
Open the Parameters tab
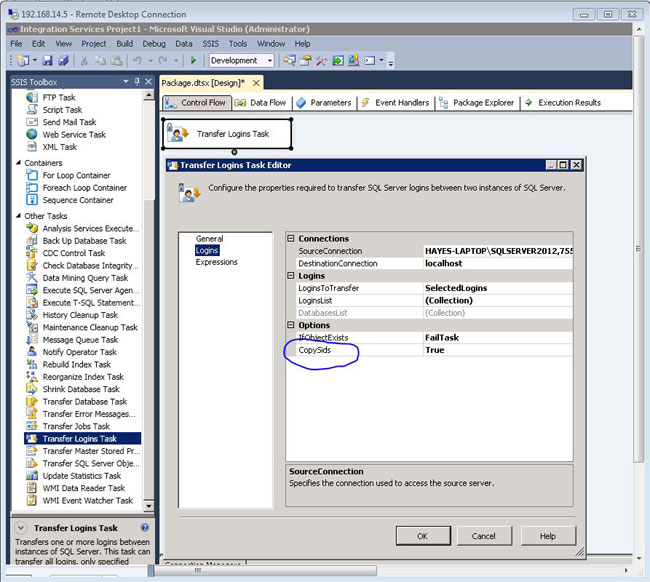[x=325, y=103]
